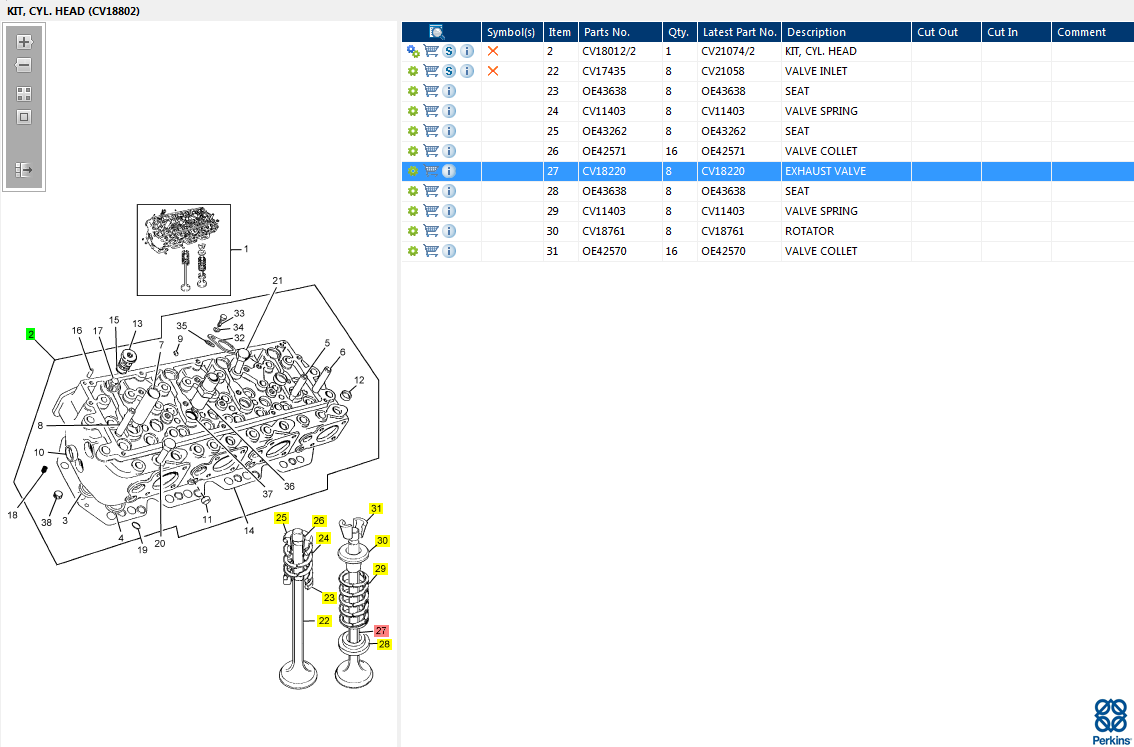Sort by the Parts No. column header

coord(606,32)
